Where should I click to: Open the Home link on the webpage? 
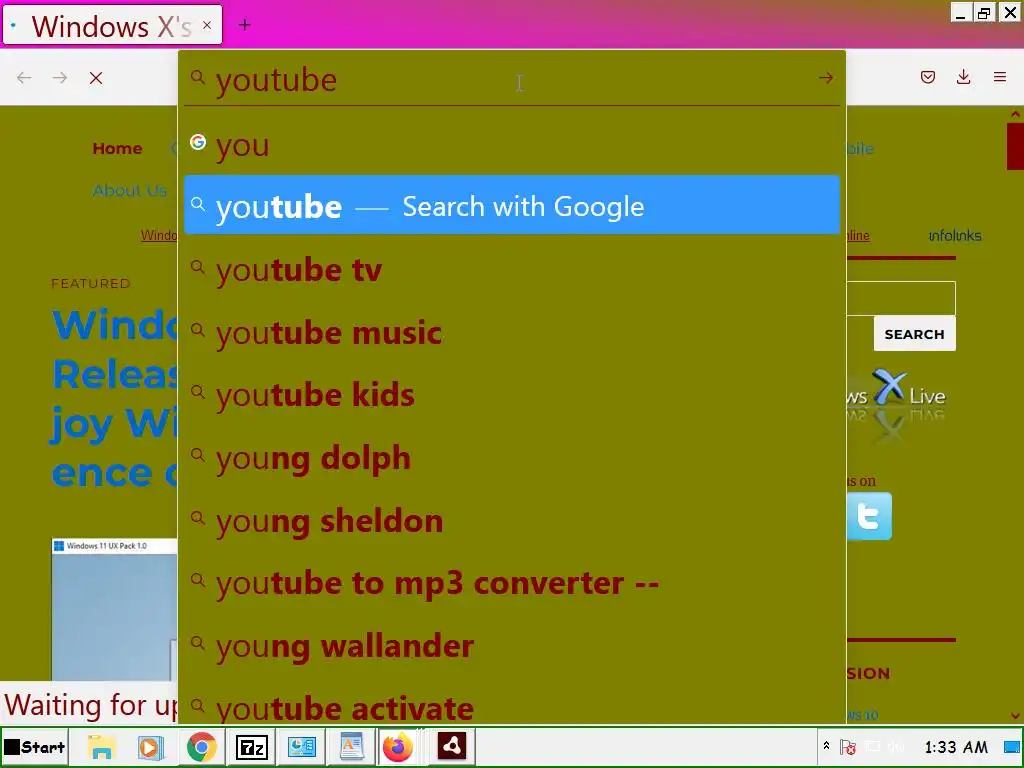click(x=118, y=148)
